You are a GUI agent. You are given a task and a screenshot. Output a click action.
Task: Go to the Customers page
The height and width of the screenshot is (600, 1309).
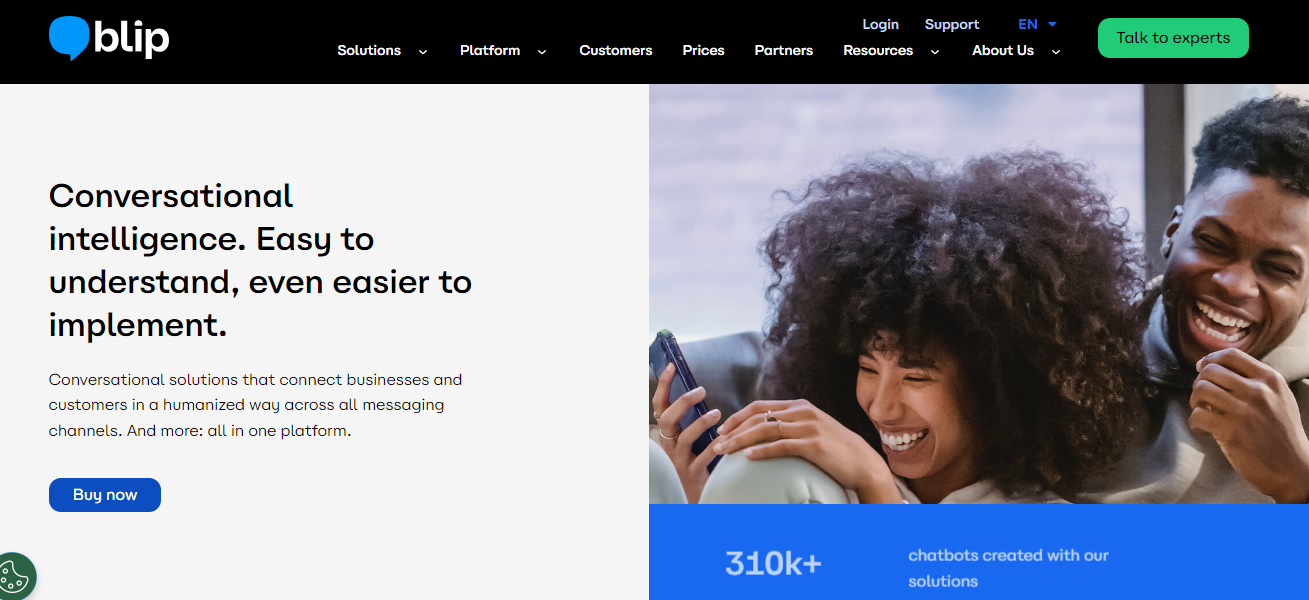[x=616, y=50]
